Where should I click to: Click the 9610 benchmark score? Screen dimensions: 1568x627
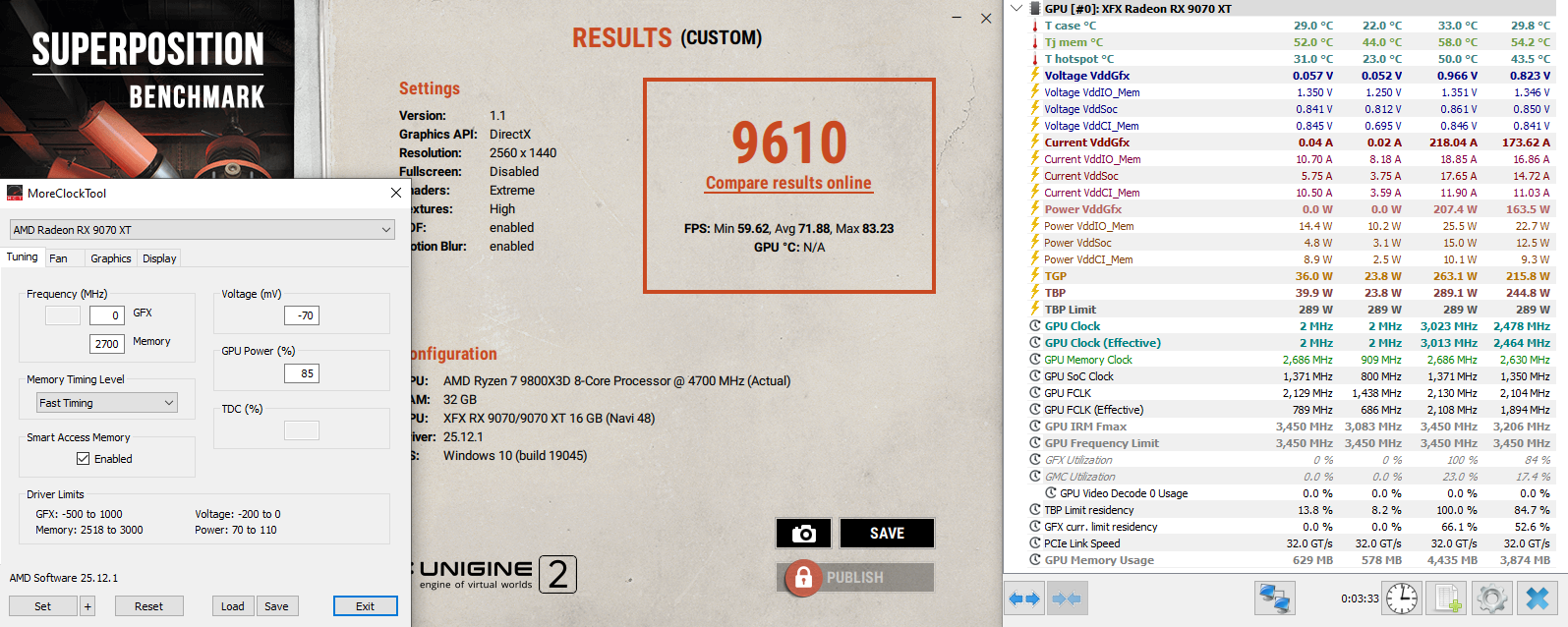tap(789, 142)
